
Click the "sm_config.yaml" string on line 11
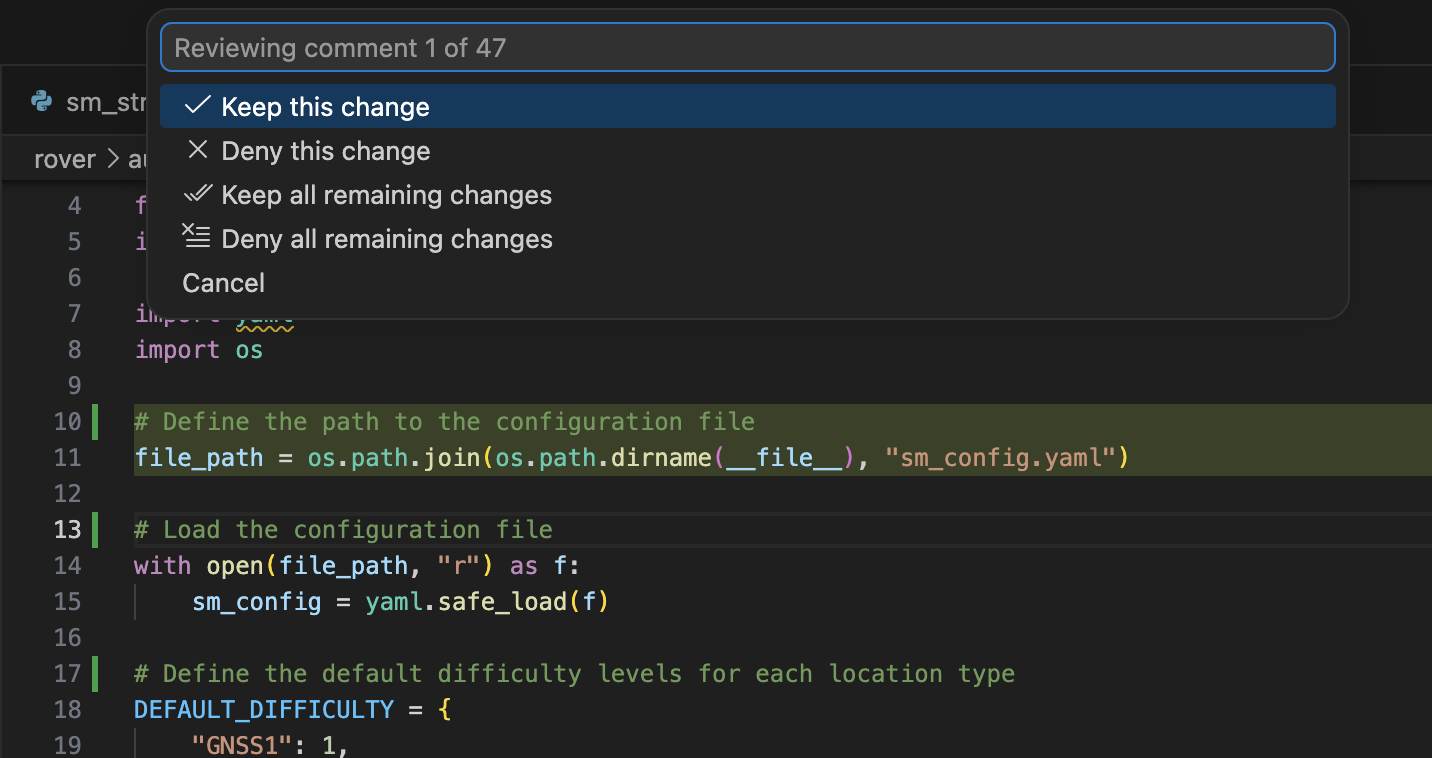(x=1001, y=458)
